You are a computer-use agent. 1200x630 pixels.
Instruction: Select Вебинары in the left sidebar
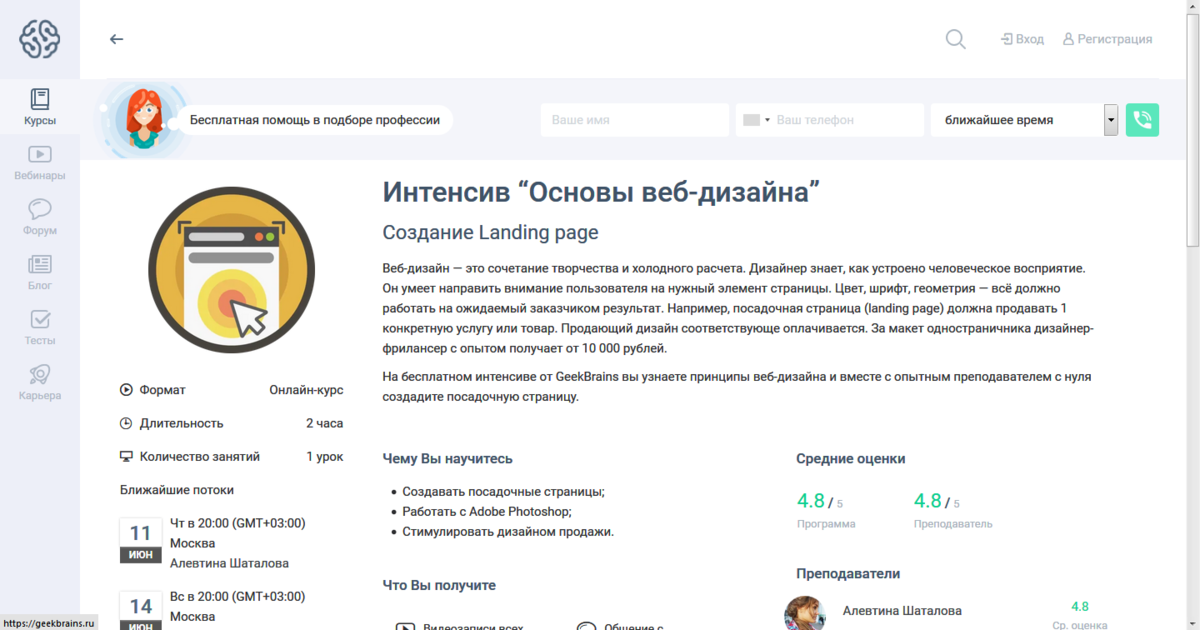tap(40, 163)
